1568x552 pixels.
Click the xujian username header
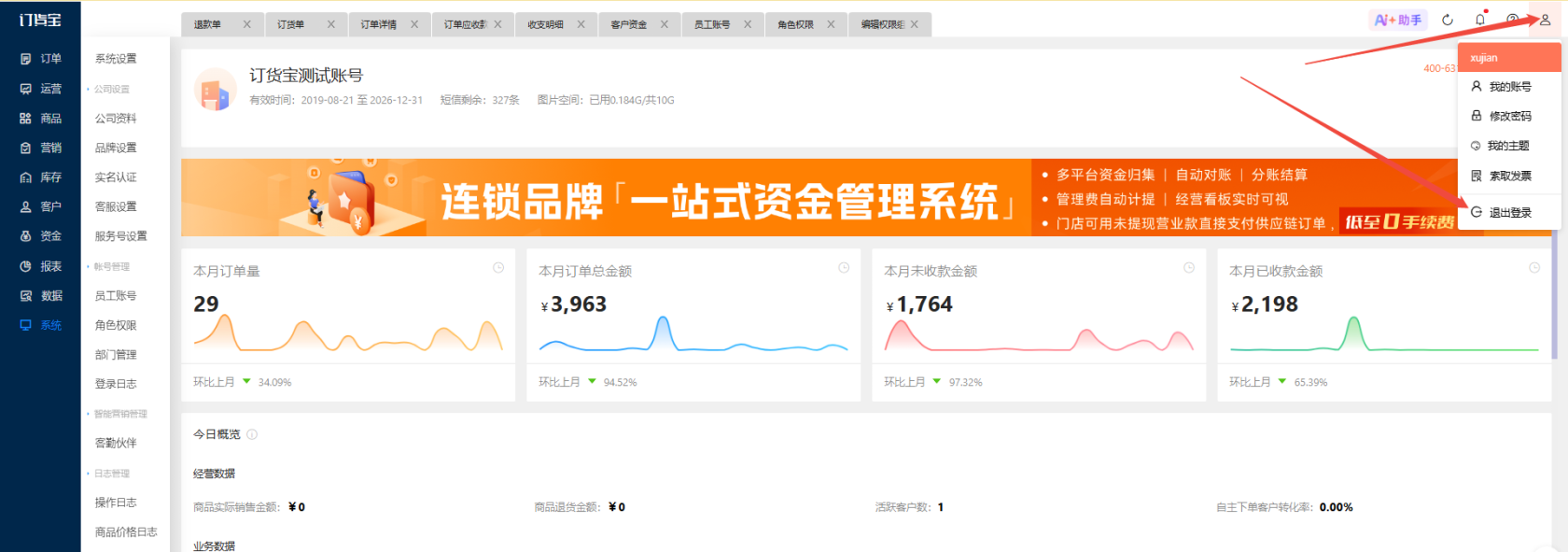(1509, 58)
